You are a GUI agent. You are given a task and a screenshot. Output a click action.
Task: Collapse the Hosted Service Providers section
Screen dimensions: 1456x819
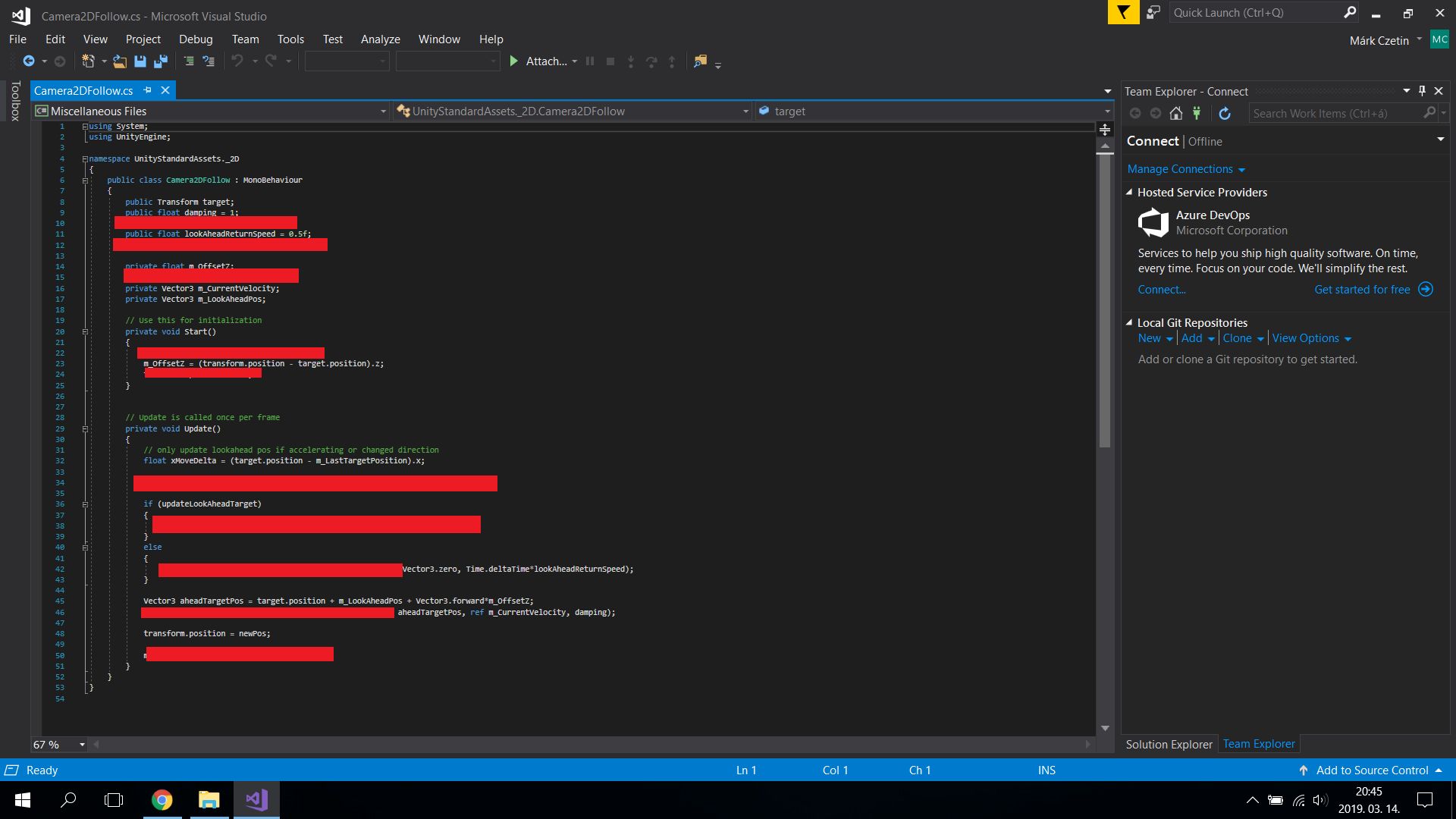pyautogui.click(x=1129, y=193)
